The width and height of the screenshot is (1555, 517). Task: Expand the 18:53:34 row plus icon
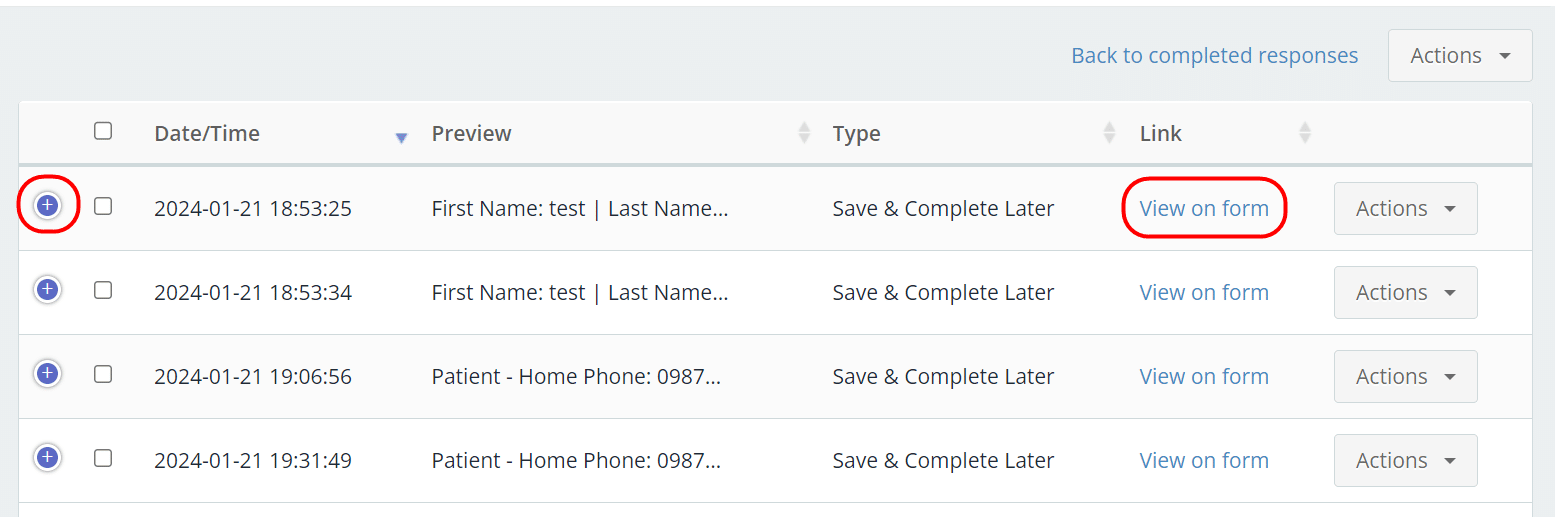pyautogui.click(x=47, y=290)
